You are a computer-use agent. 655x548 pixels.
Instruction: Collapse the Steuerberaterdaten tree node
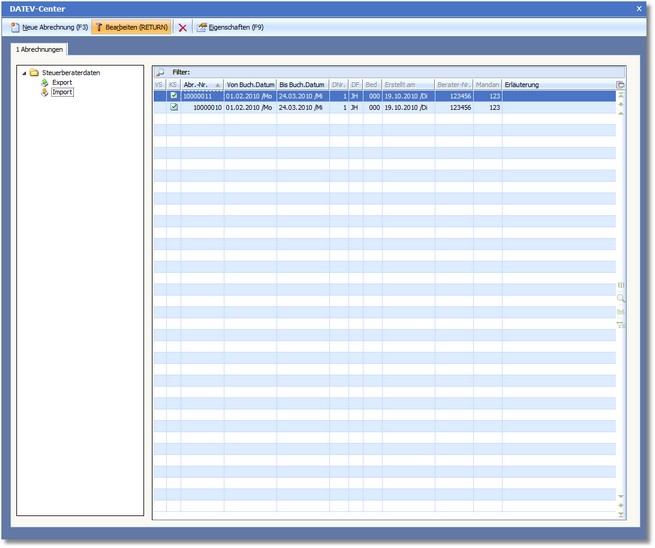tap(23, 73)
